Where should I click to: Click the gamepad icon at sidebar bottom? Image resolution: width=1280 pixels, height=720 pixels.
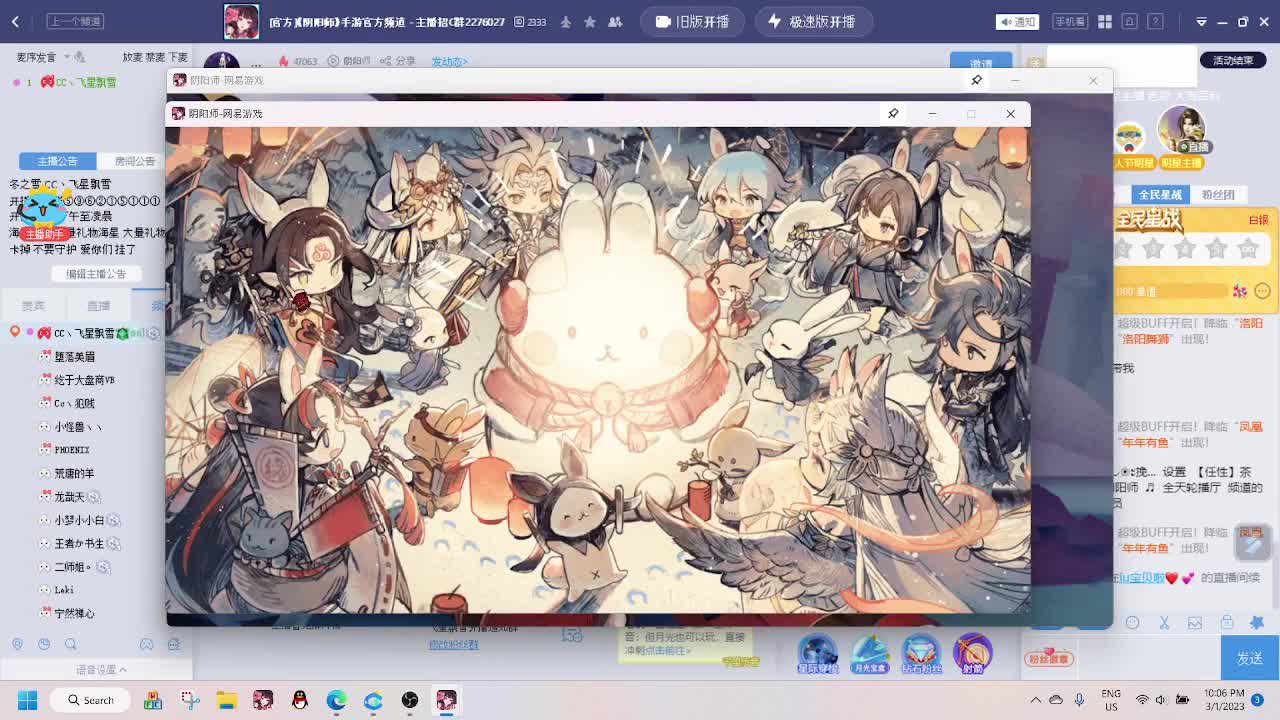pos(146,645)
